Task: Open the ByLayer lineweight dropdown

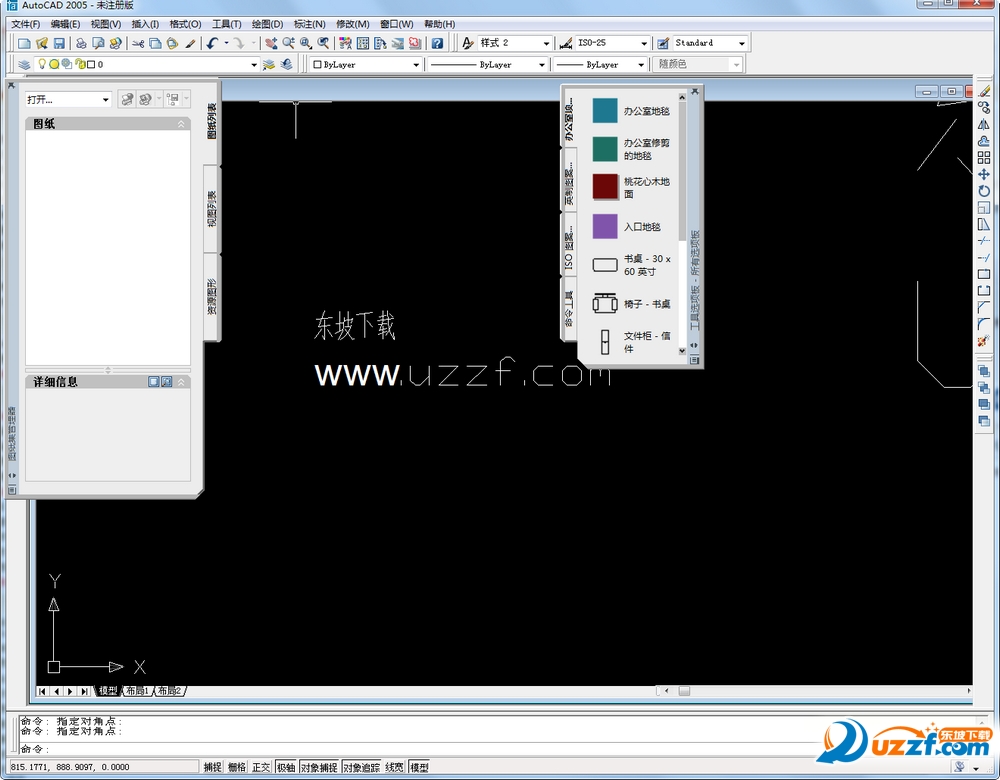Action: [x=641, y=64]
